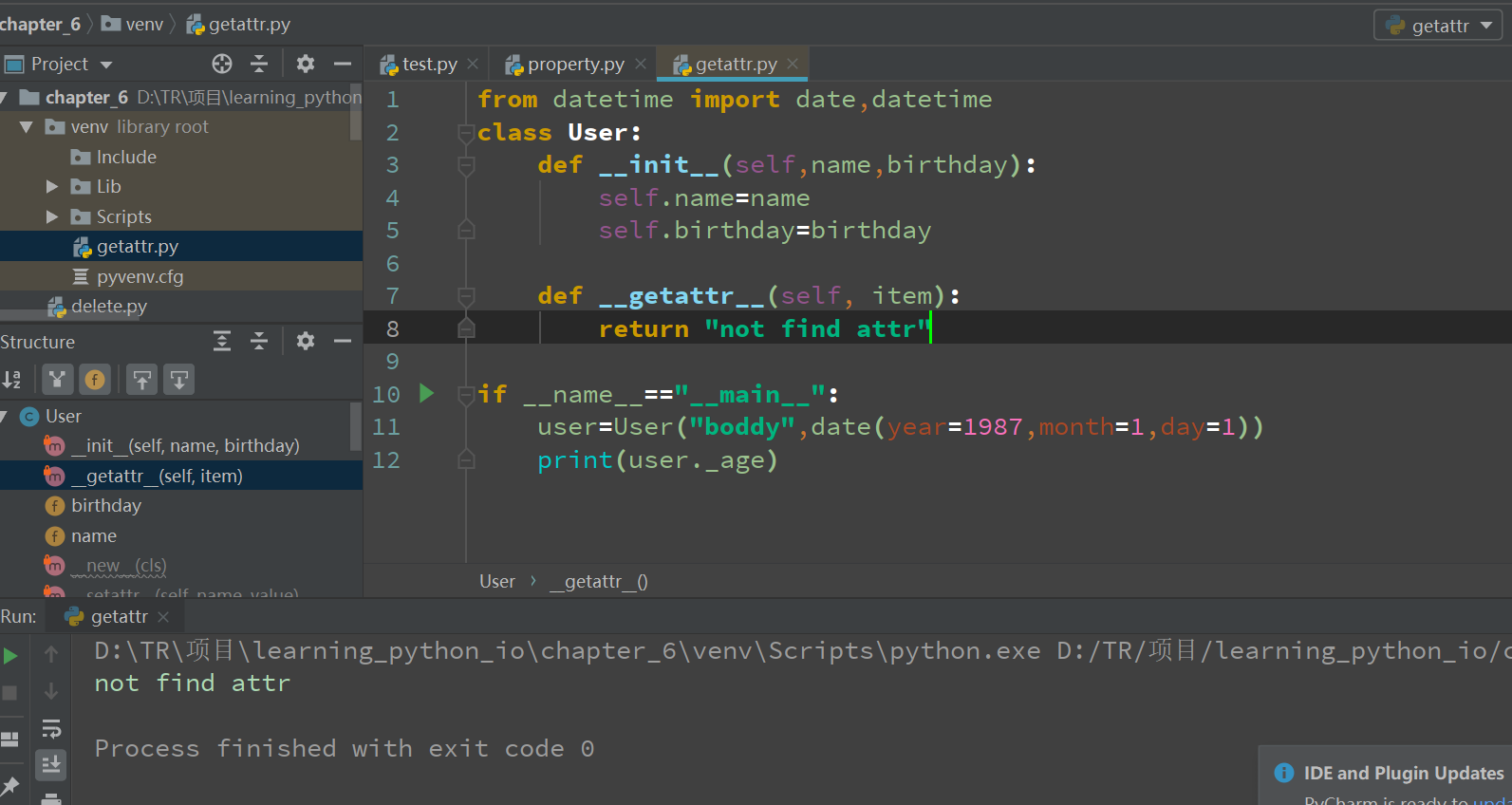Collapse all in Project panel toolbar
This screenshot has width=1512, height=805.
(259, 64)
